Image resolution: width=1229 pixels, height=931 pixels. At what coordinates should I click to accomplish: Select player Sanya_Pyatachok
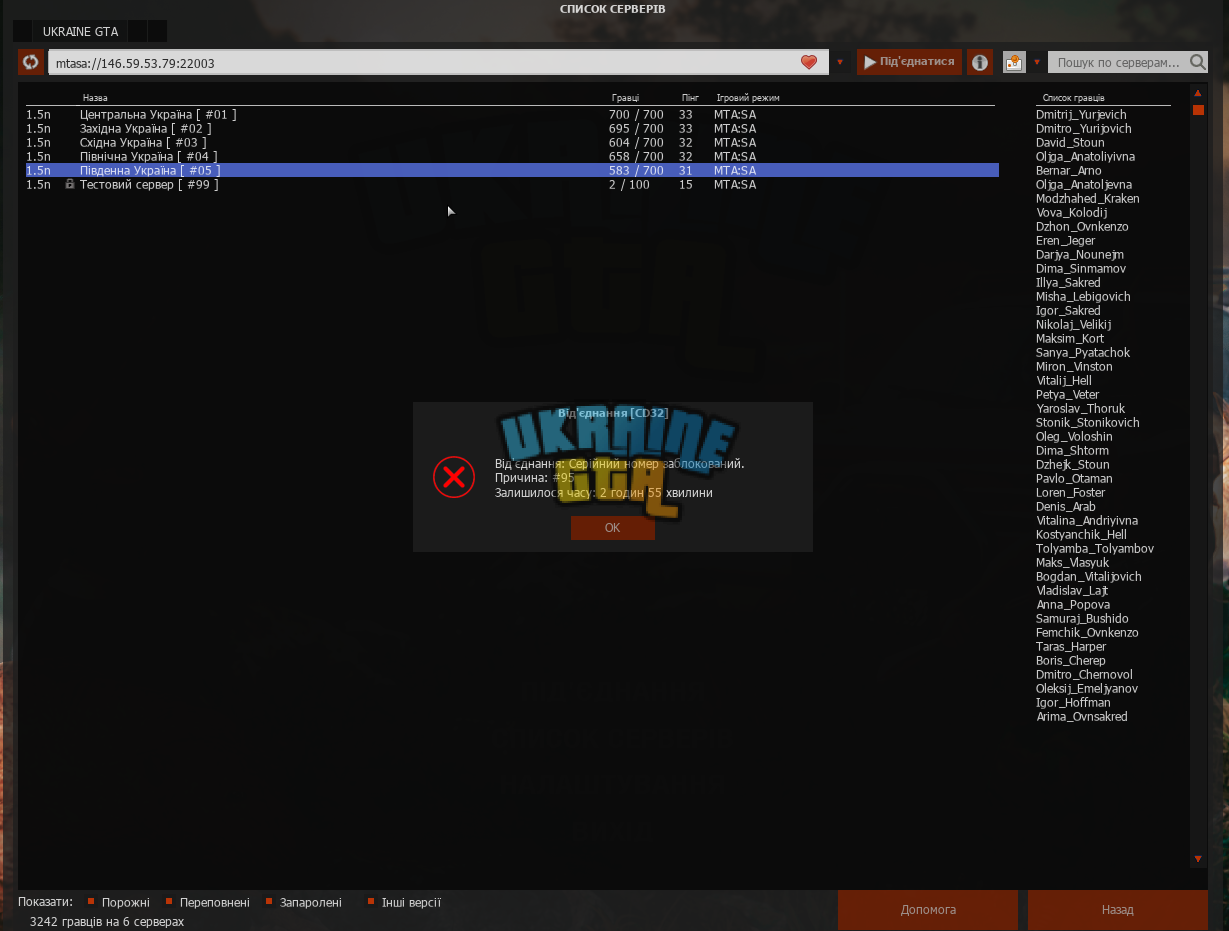click(x=1083, y=353)
